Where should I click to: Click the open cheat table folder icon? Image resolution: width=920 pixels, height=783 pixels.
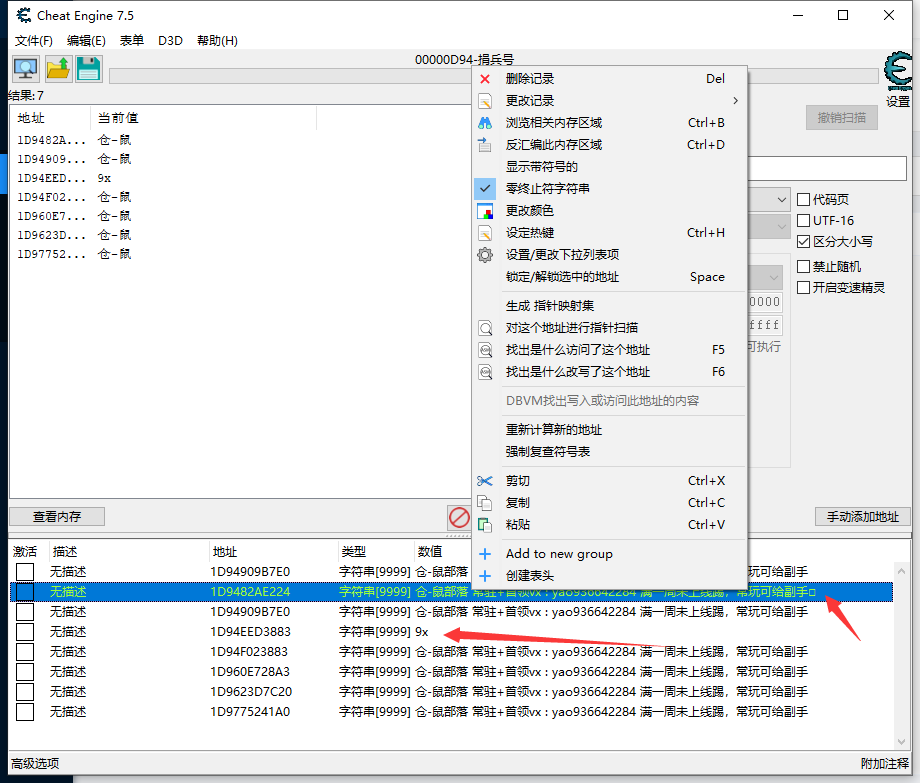60,68
